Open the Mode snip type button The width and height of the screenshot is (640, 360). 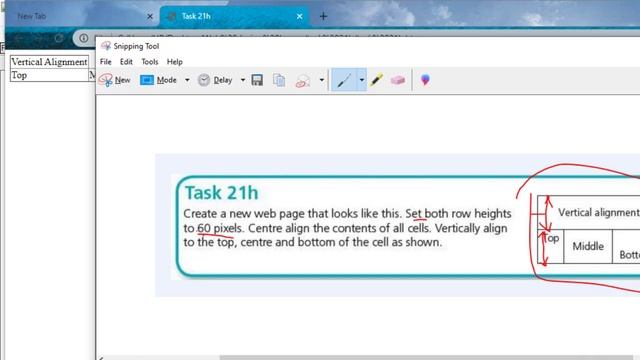[x=158, y=80]
